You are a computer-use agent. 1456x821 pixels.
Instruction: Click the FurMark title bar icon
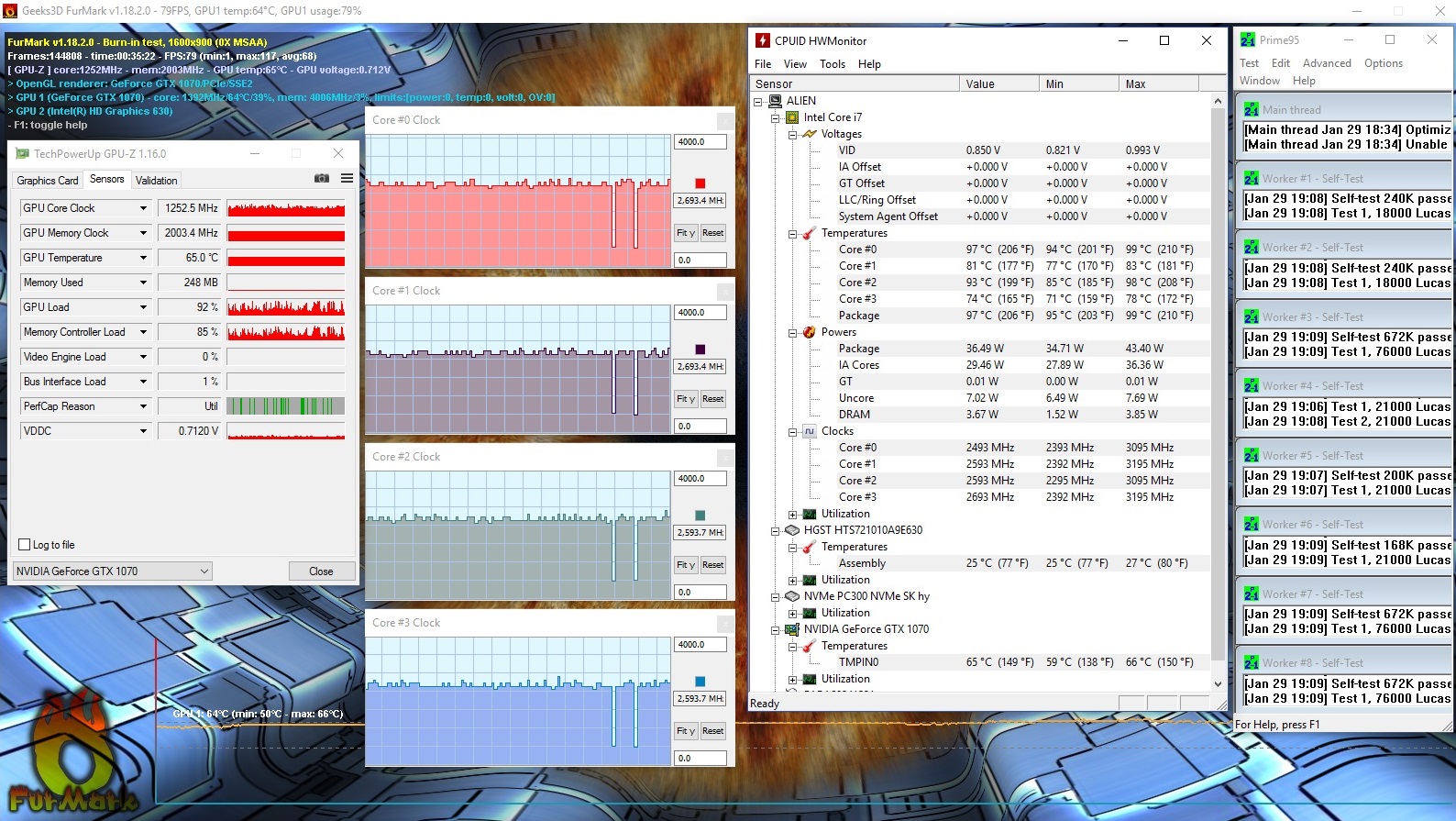10,11
